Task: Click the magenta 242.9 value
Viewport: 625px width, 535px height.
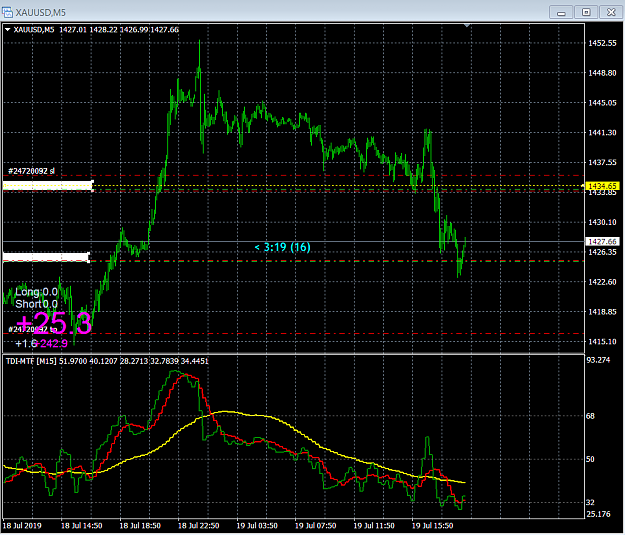Action: tap(53, 343)
